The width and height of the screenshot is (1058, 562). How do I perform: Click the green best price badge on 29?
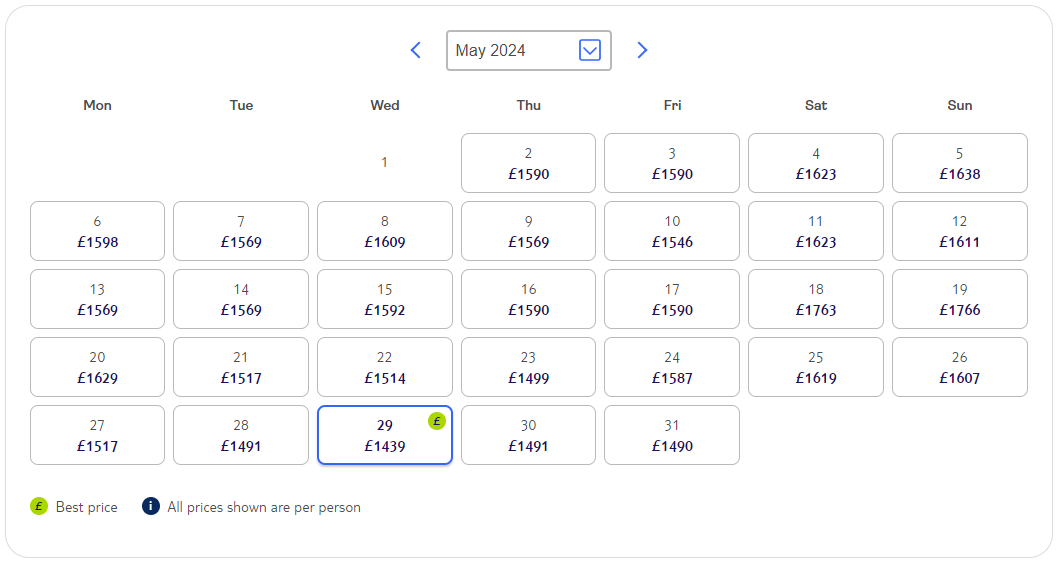437,422
